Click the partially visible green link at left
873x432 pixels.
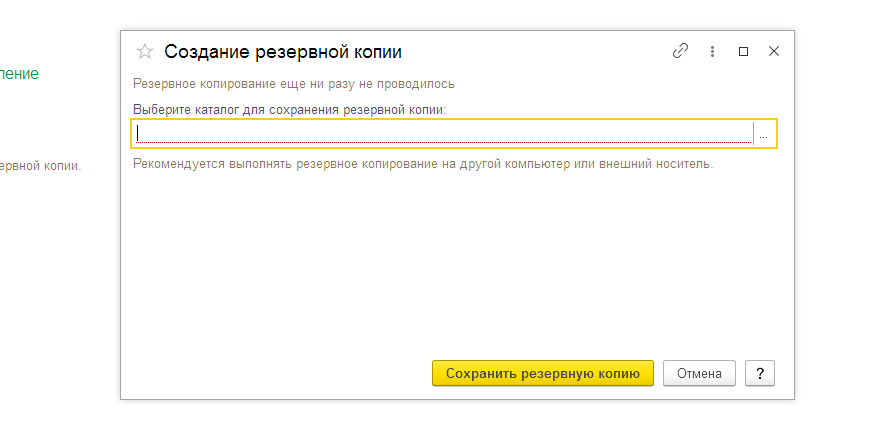20,73
